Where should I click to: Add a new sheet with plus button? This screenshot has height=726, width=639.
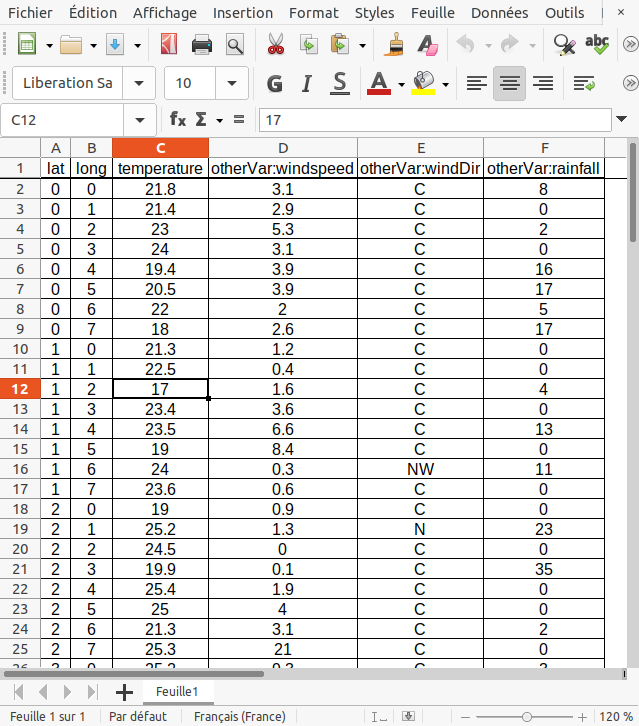[124, 691]
